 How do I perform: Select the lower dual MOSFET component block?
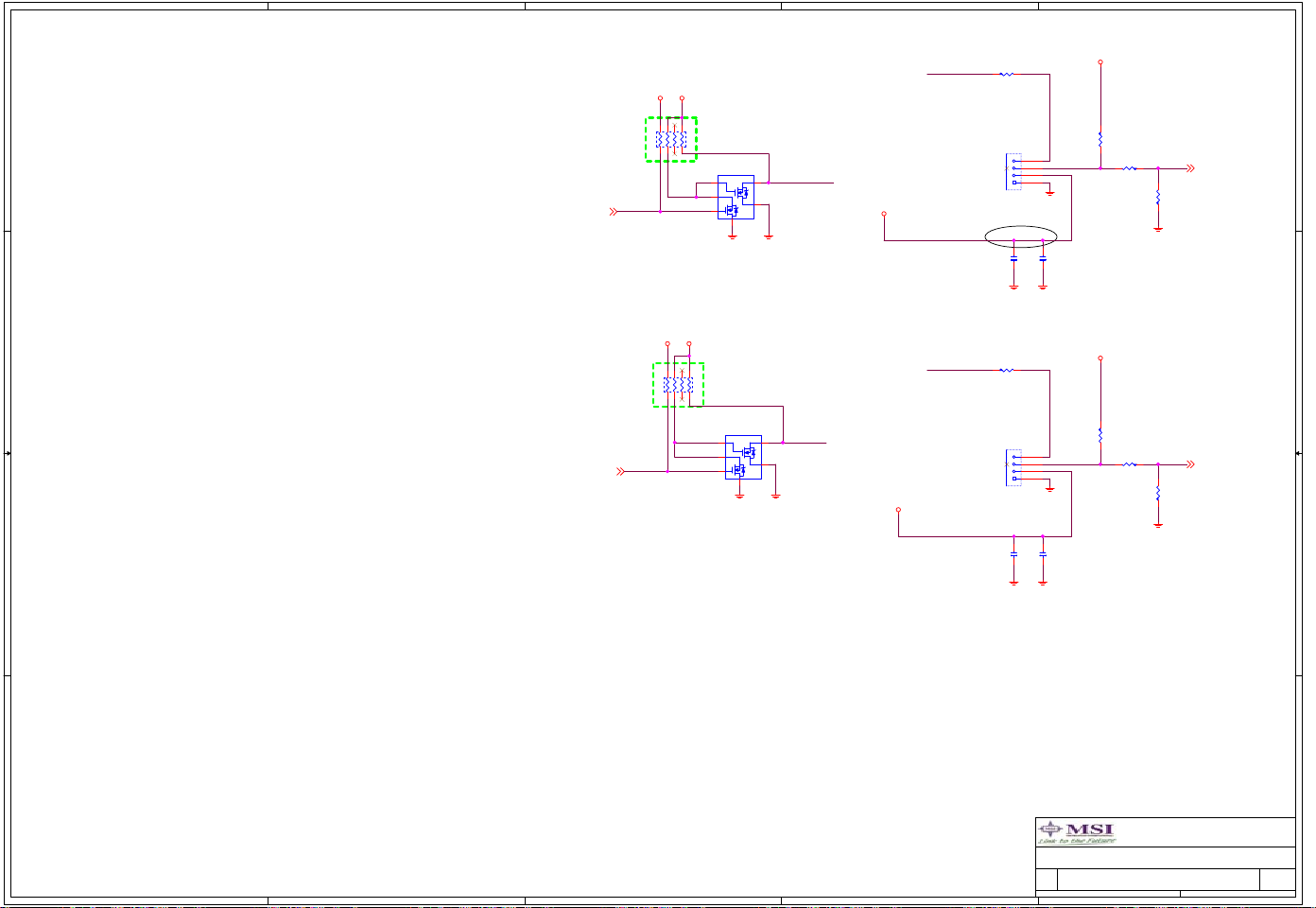tap(743, 458)
